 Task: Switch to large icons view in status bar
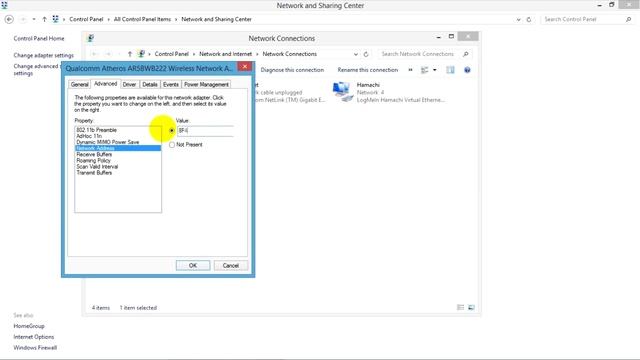[471, 307]
